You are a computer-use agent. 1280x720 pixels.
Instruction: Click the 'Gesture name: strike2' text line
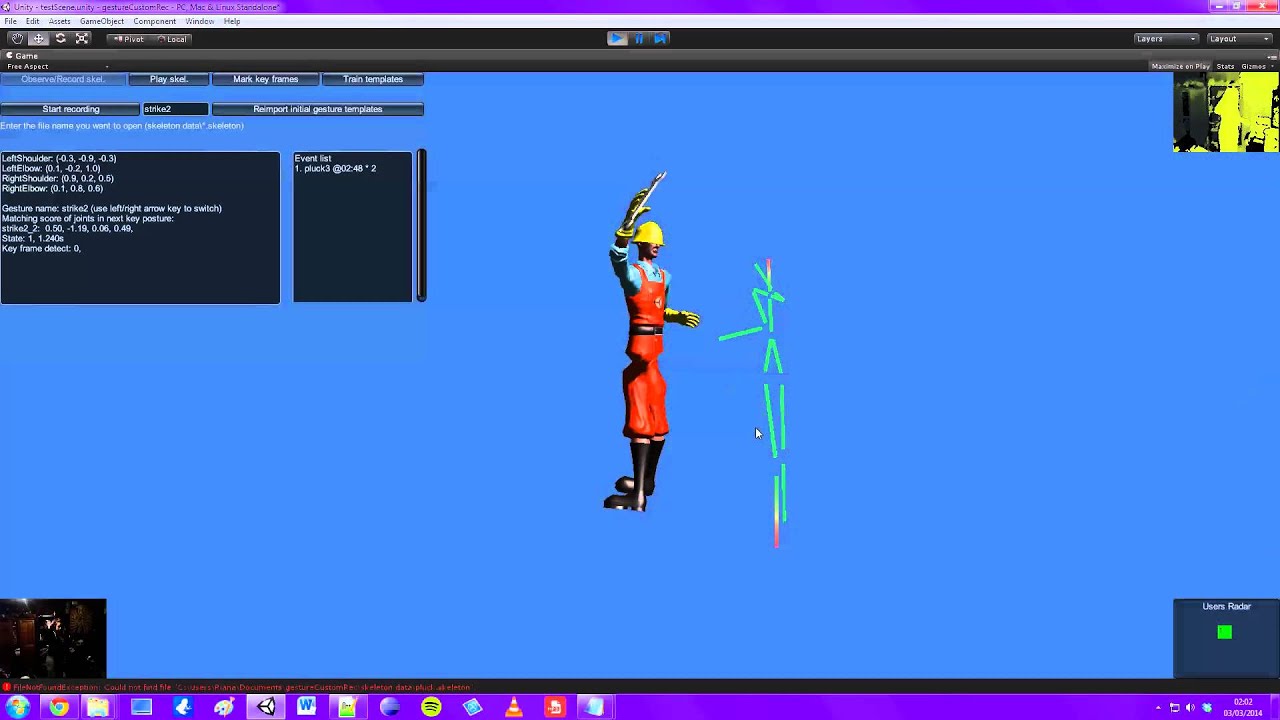coord(112,209)
